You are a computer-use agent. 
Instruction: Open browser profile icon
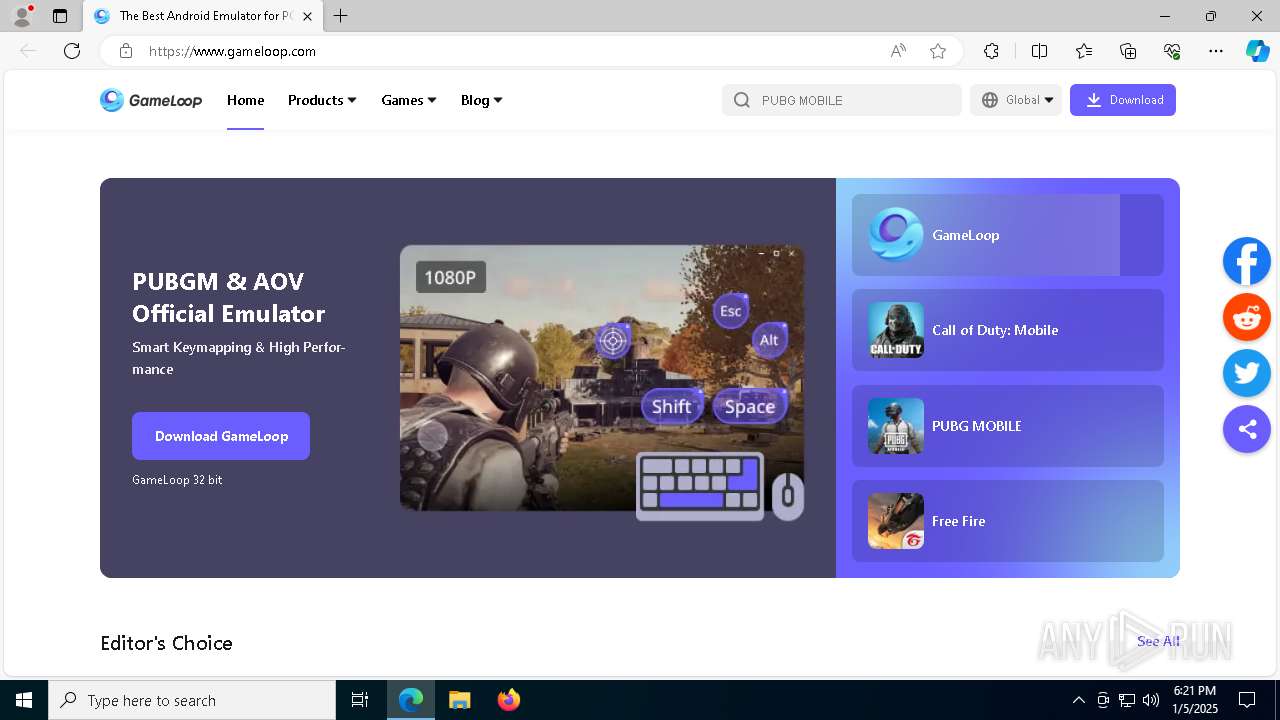coord(22,16)
